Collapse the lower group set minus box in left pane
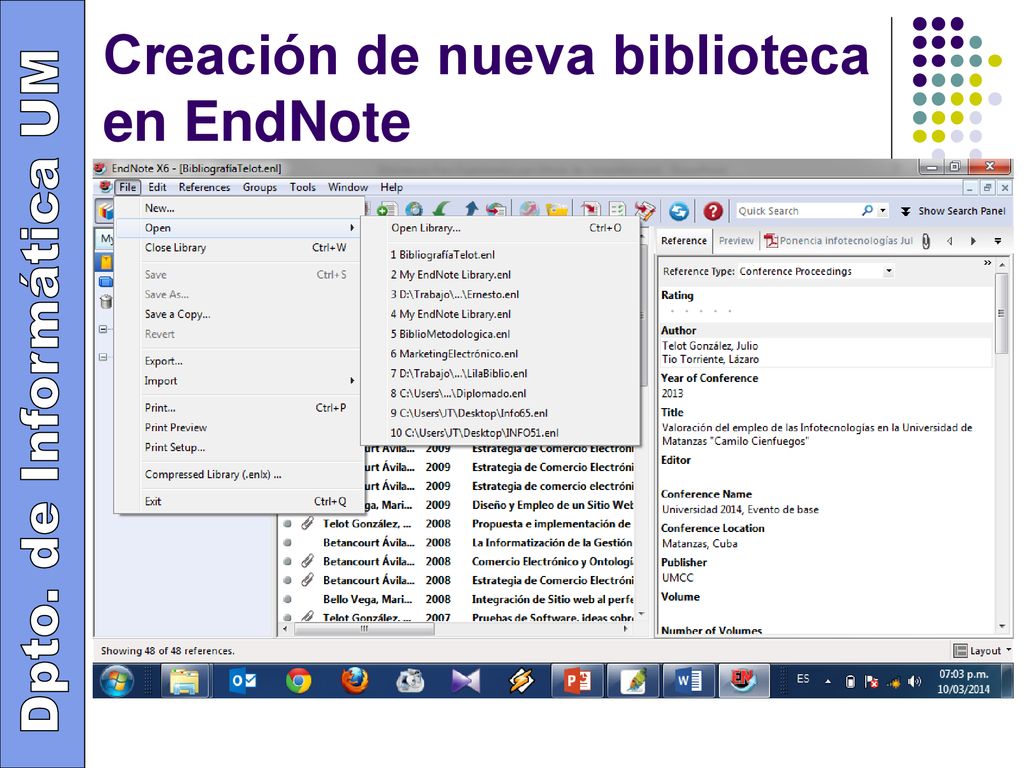 pos(103,357)
